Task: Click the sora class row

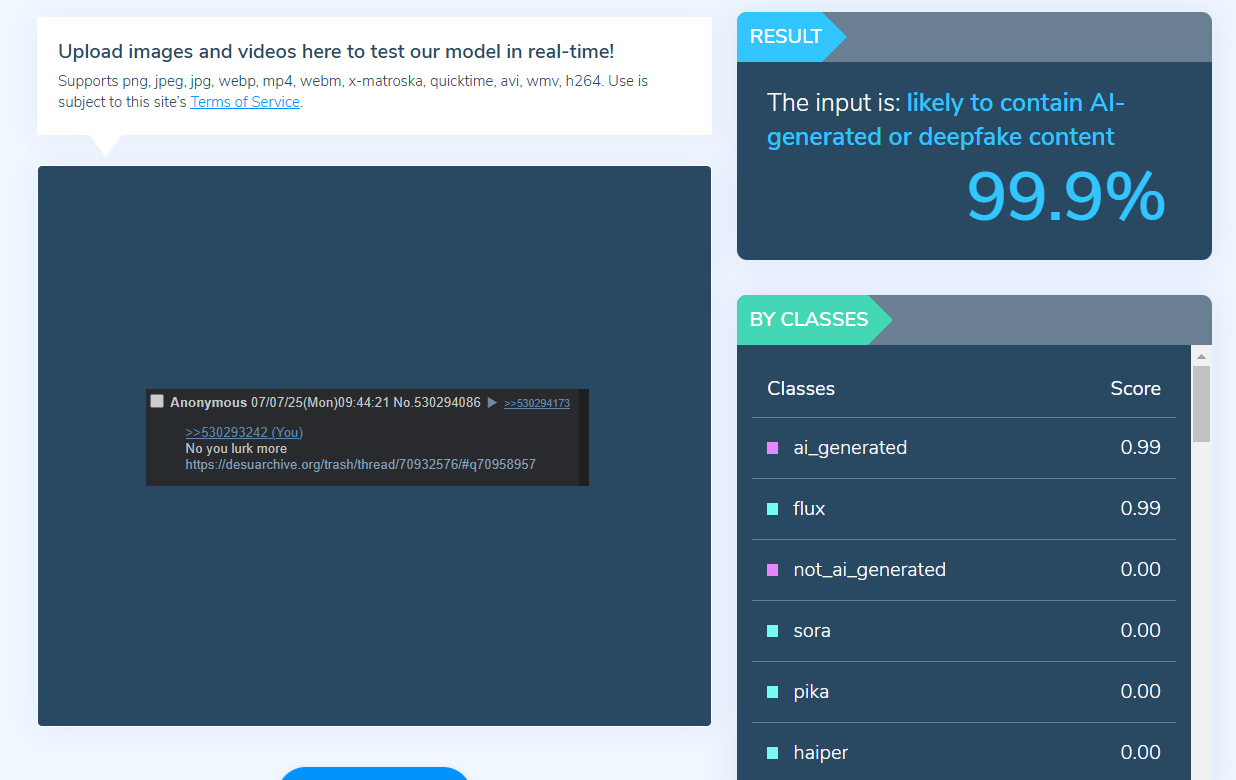Action: coord(964,631)
